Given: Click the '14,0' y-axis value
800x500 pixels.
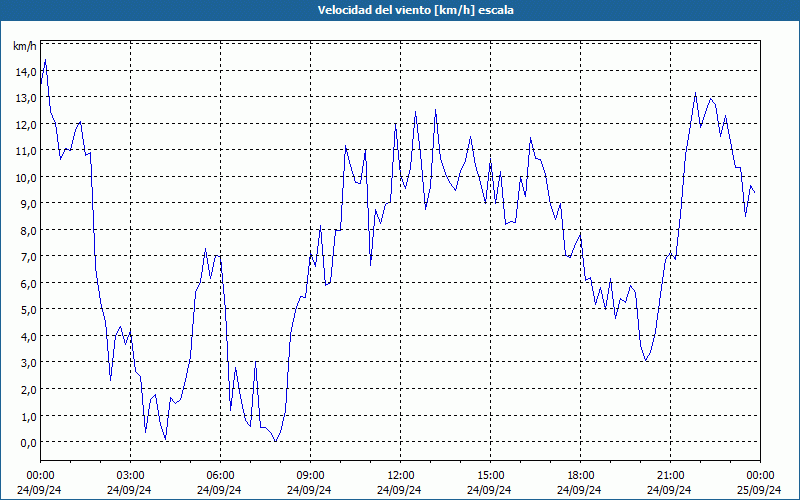Looking at the screenshot, I should [26, 72].
